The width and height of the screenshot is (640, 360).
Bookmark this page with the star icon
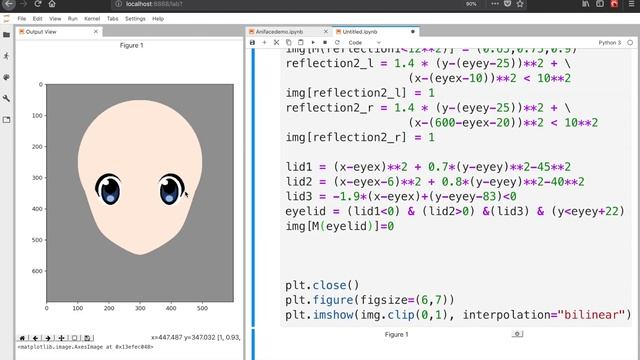[520, 4]
